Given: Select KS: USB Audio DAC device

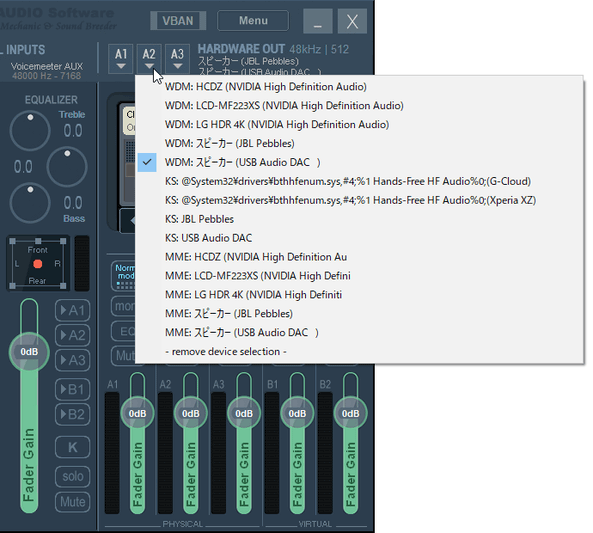Looking at the screenshot, I should point(359,238).
